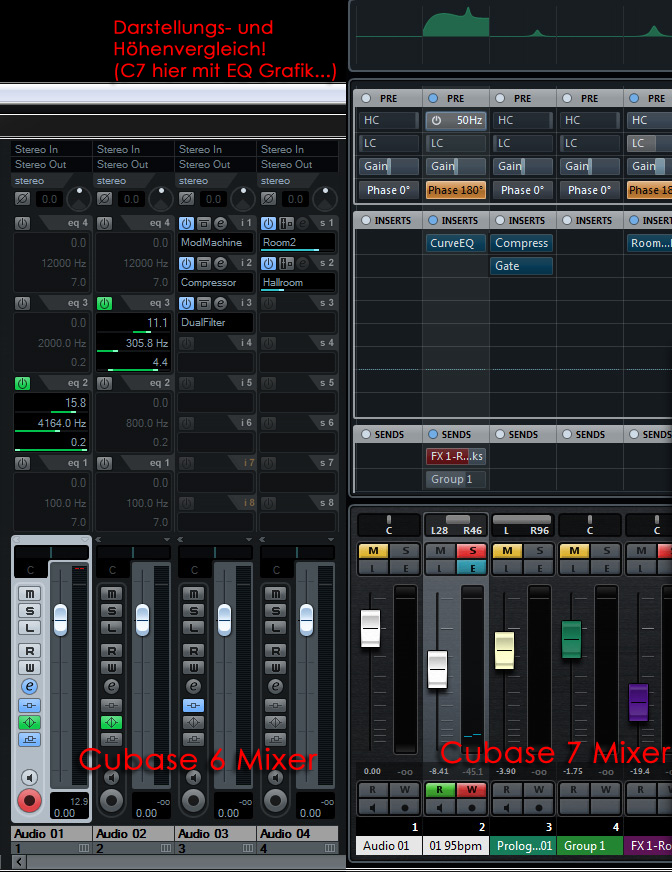Click Compress insert in Cubase 7 channel 3
Screen dimensions: 672x872
[522, 243]
